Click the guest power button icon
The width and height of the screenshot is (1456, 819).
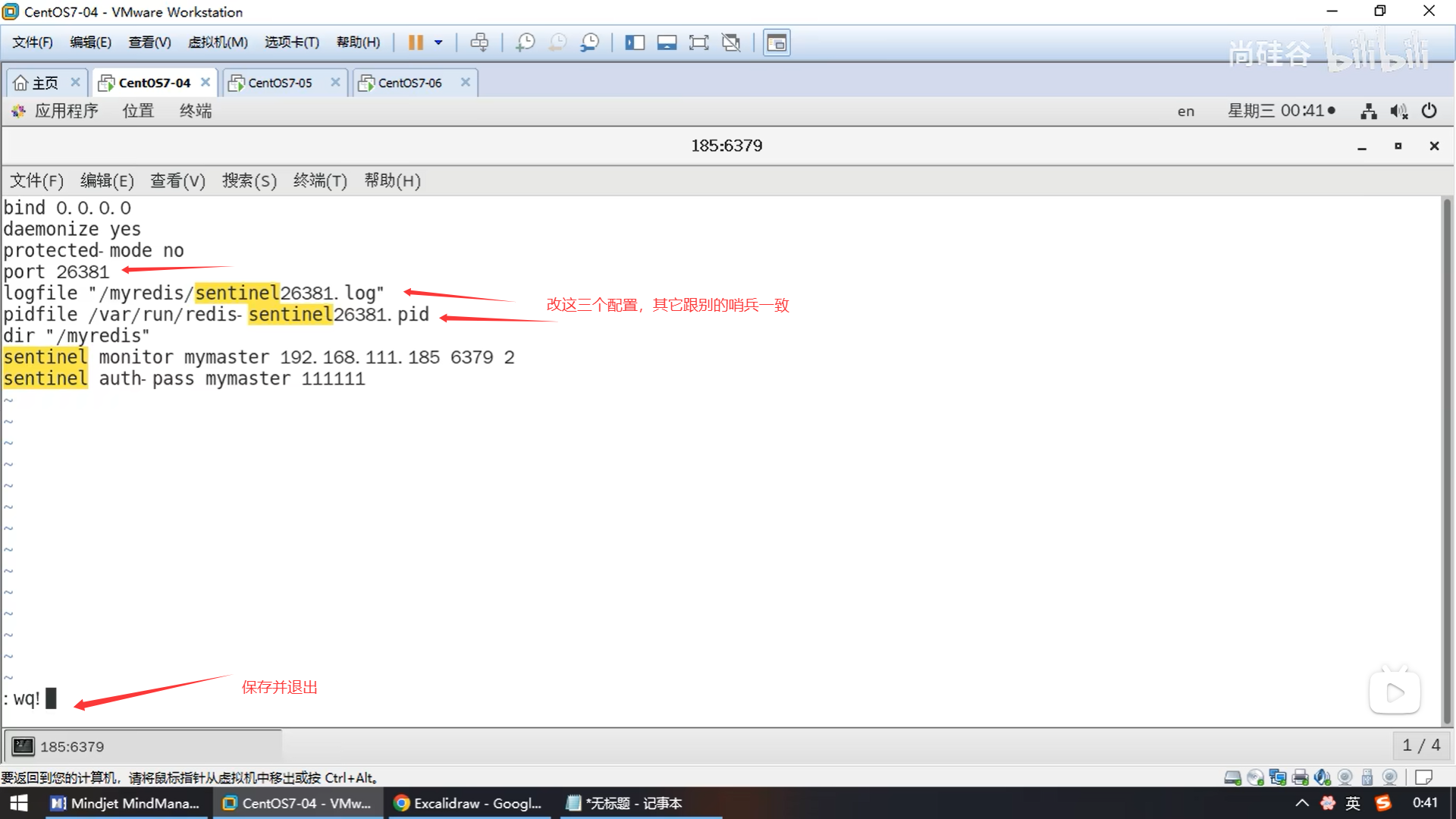[x=1429, y=111]
